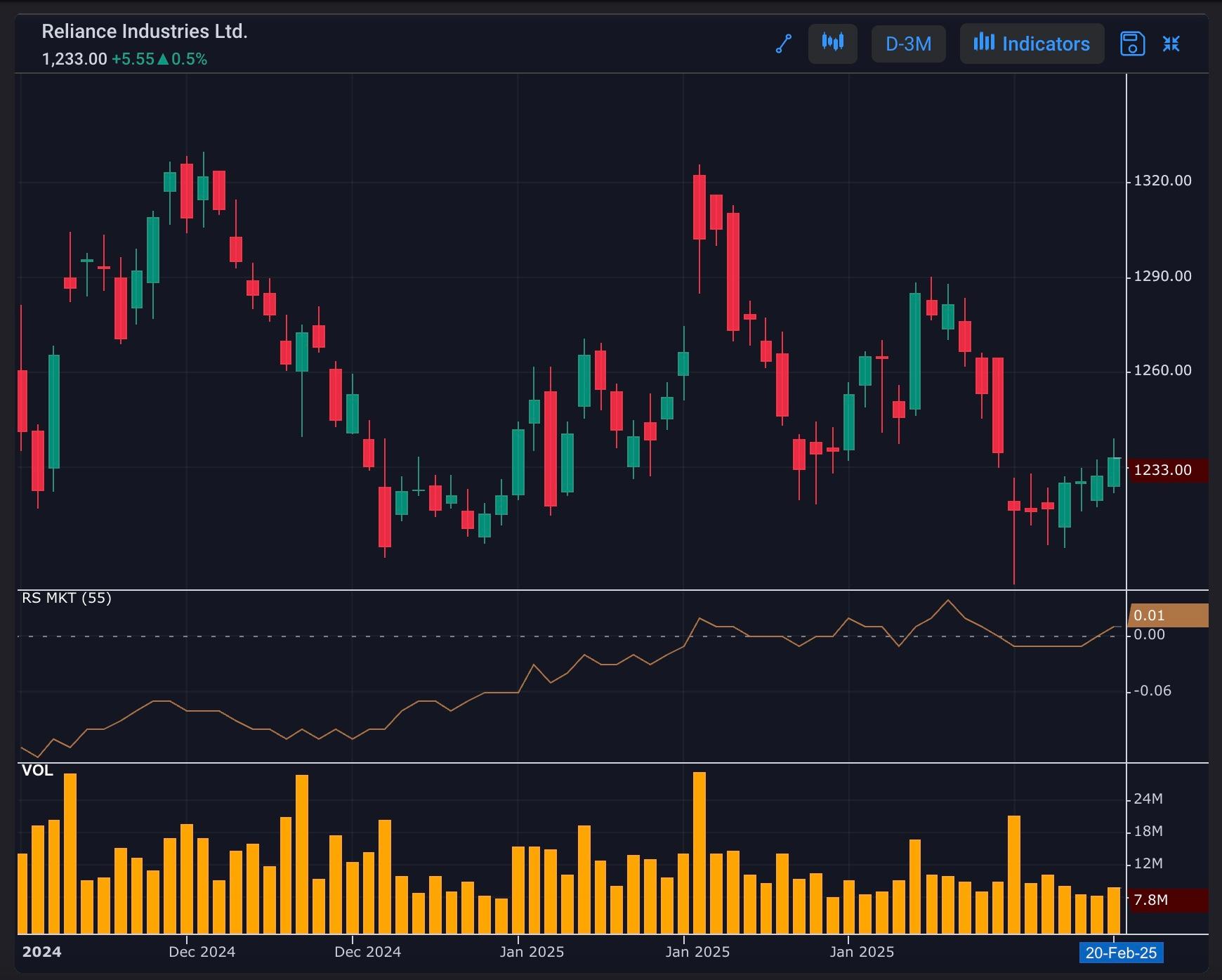The height and width of the screenshot is (980, 1222).
Task: Click the highlighted 20-Feb-25 date label
Action: click(1121, 953)
